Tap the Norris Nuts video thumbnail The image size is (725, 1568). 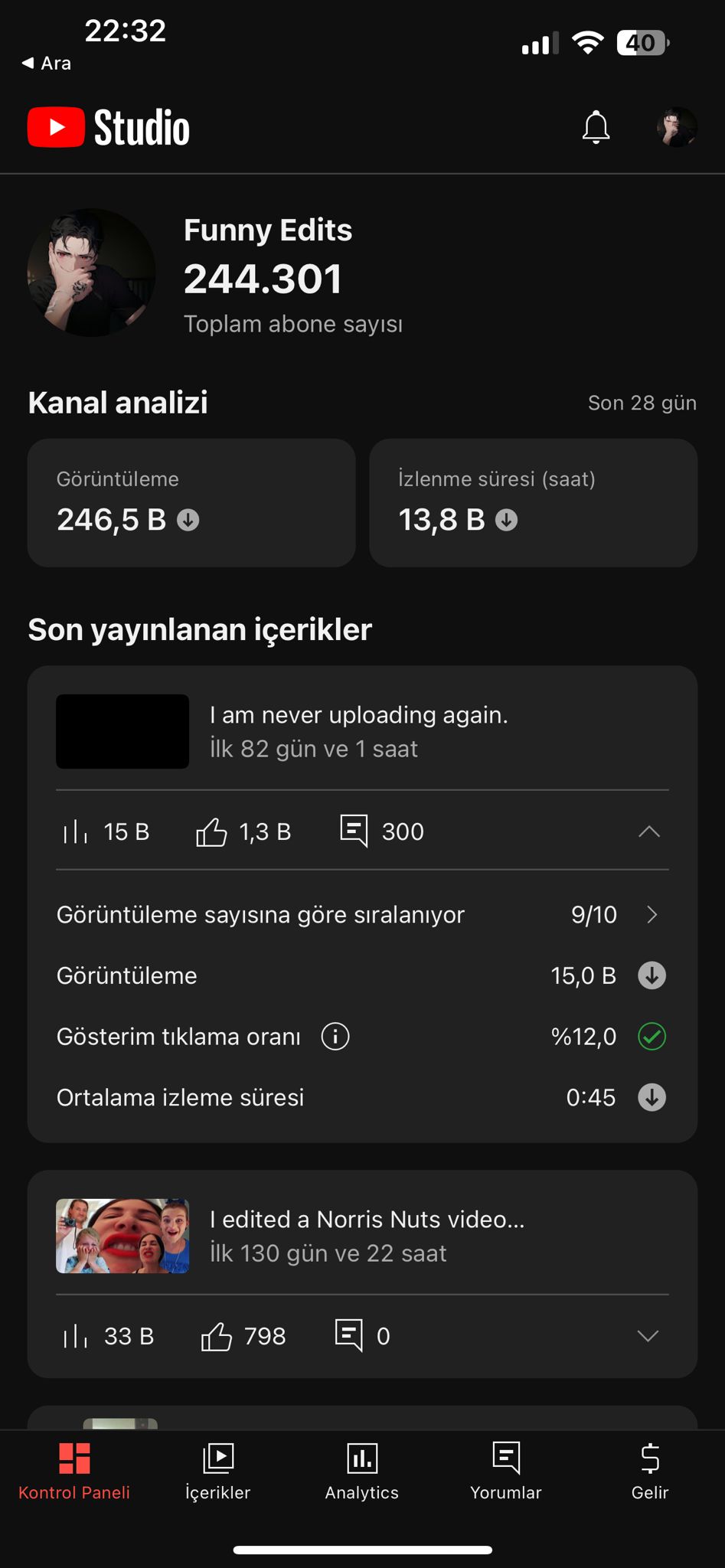122,1236
